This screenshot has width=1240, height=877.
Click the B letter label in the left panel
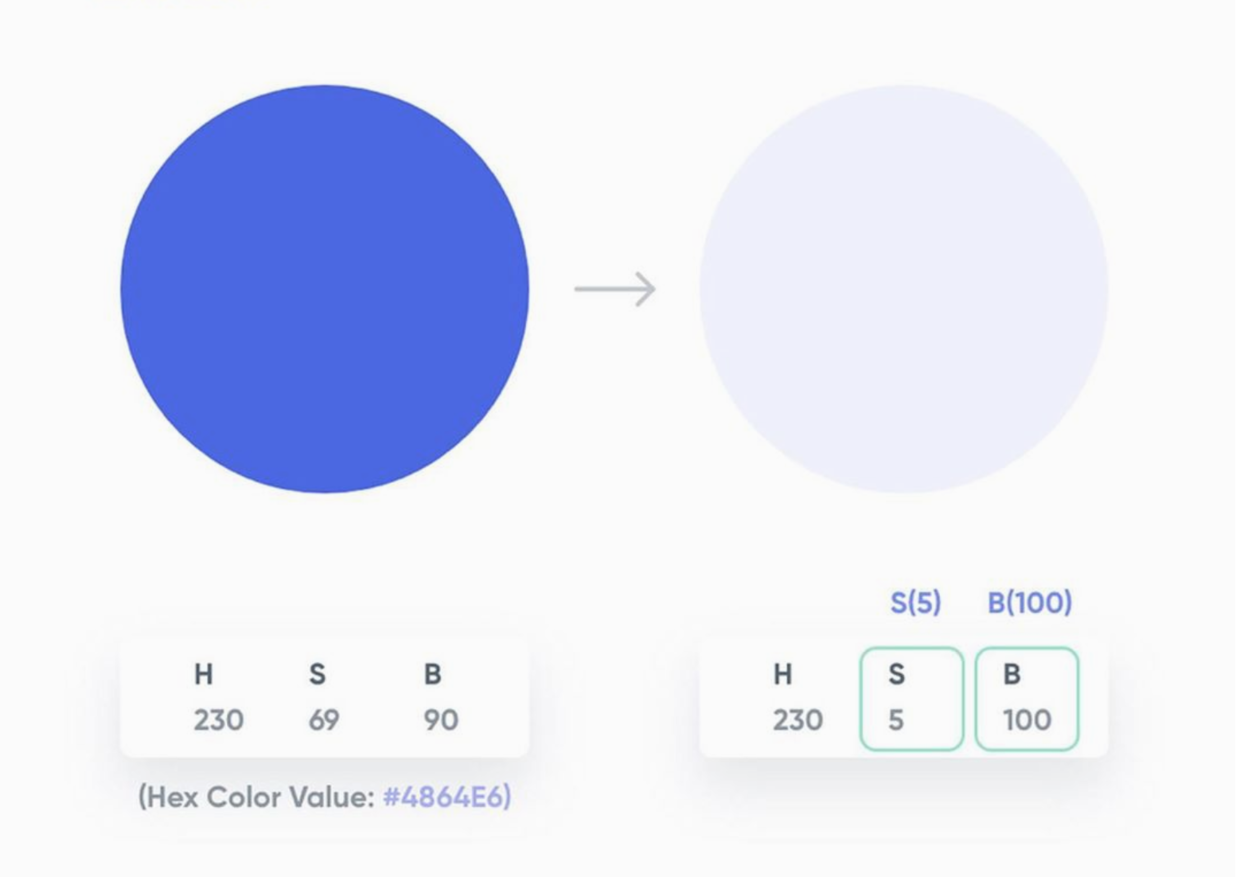pyautogui.click(x=432, y=675)
